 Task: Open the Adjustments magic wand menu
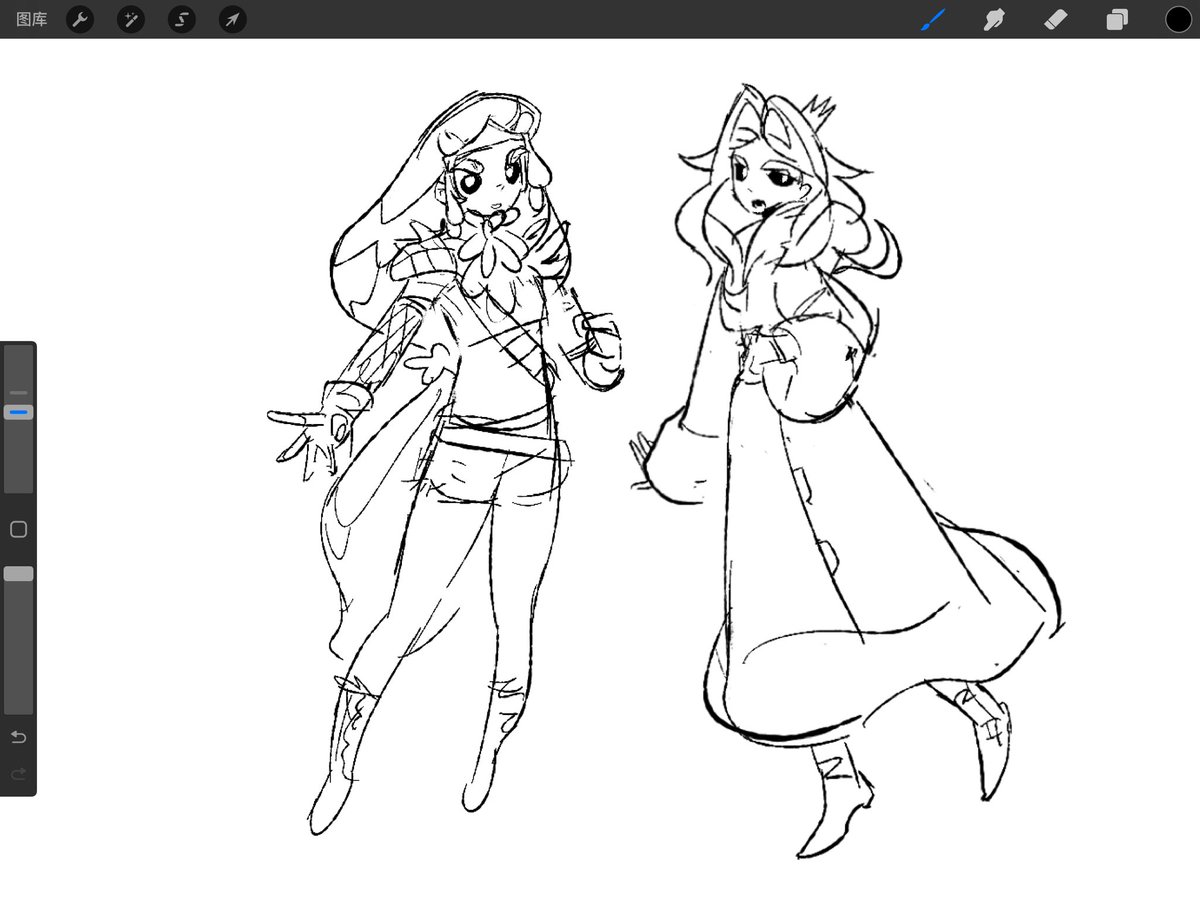(x=131, y=19)
